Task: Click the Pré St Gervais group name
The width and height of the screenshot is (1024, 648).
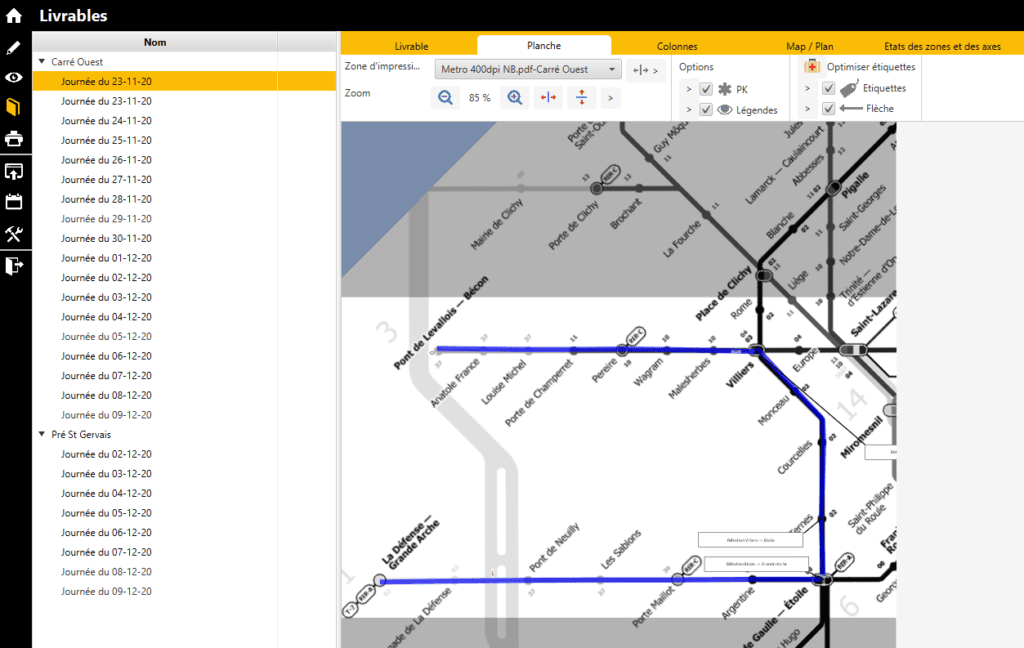Action: click(x=81, y=434)
